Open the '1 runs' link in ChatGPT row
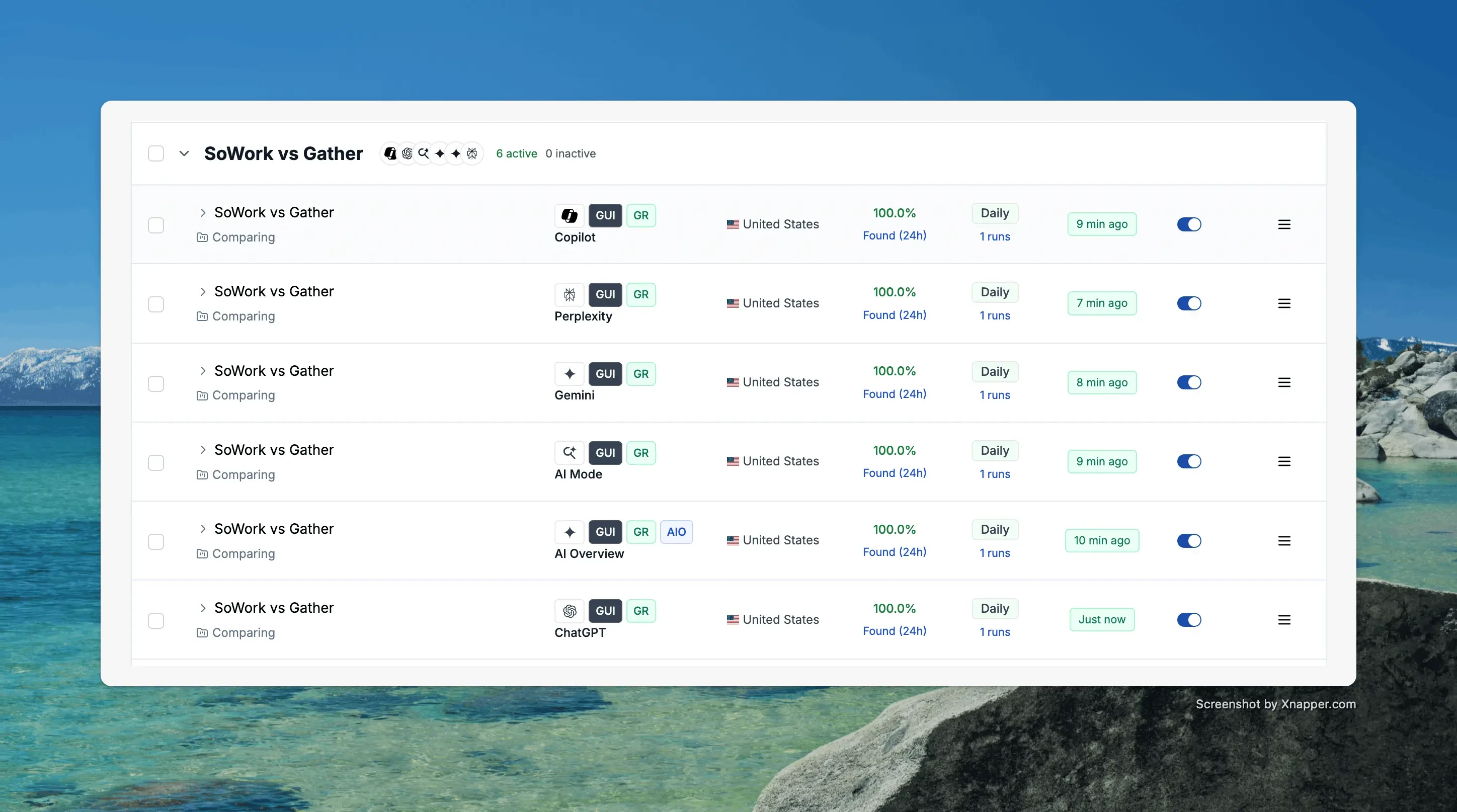 click(x=994, y=631)
